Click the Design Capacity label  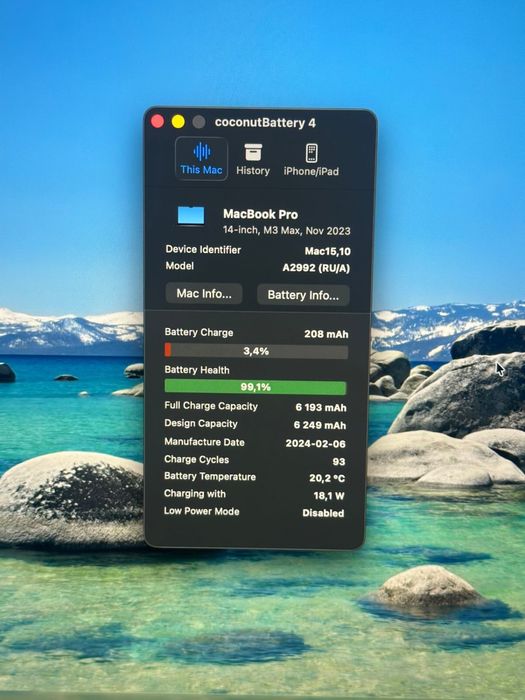(201, 424)
